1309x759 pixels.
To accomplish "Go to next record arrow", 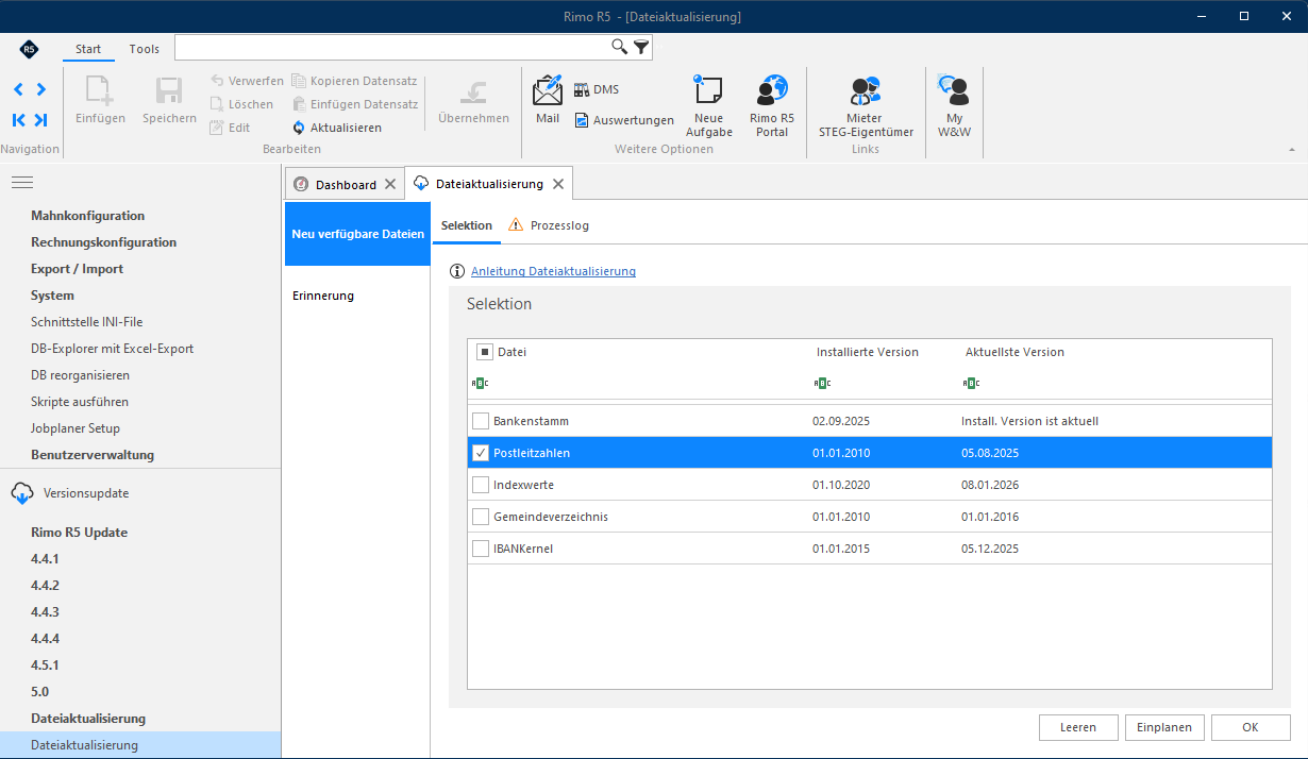I will 41,90.
